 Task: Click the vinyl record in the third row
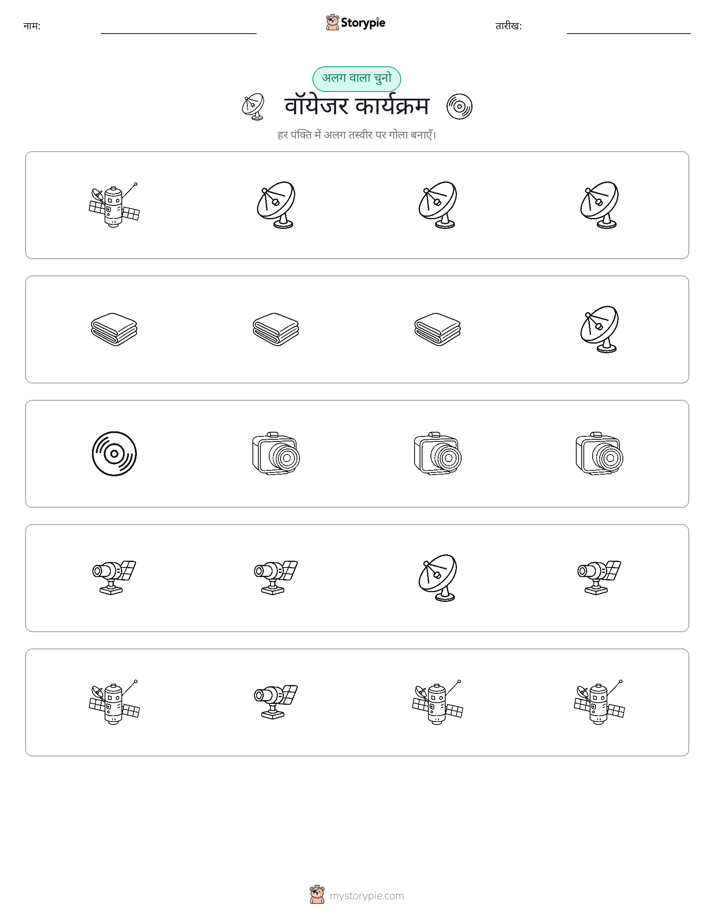114,454
